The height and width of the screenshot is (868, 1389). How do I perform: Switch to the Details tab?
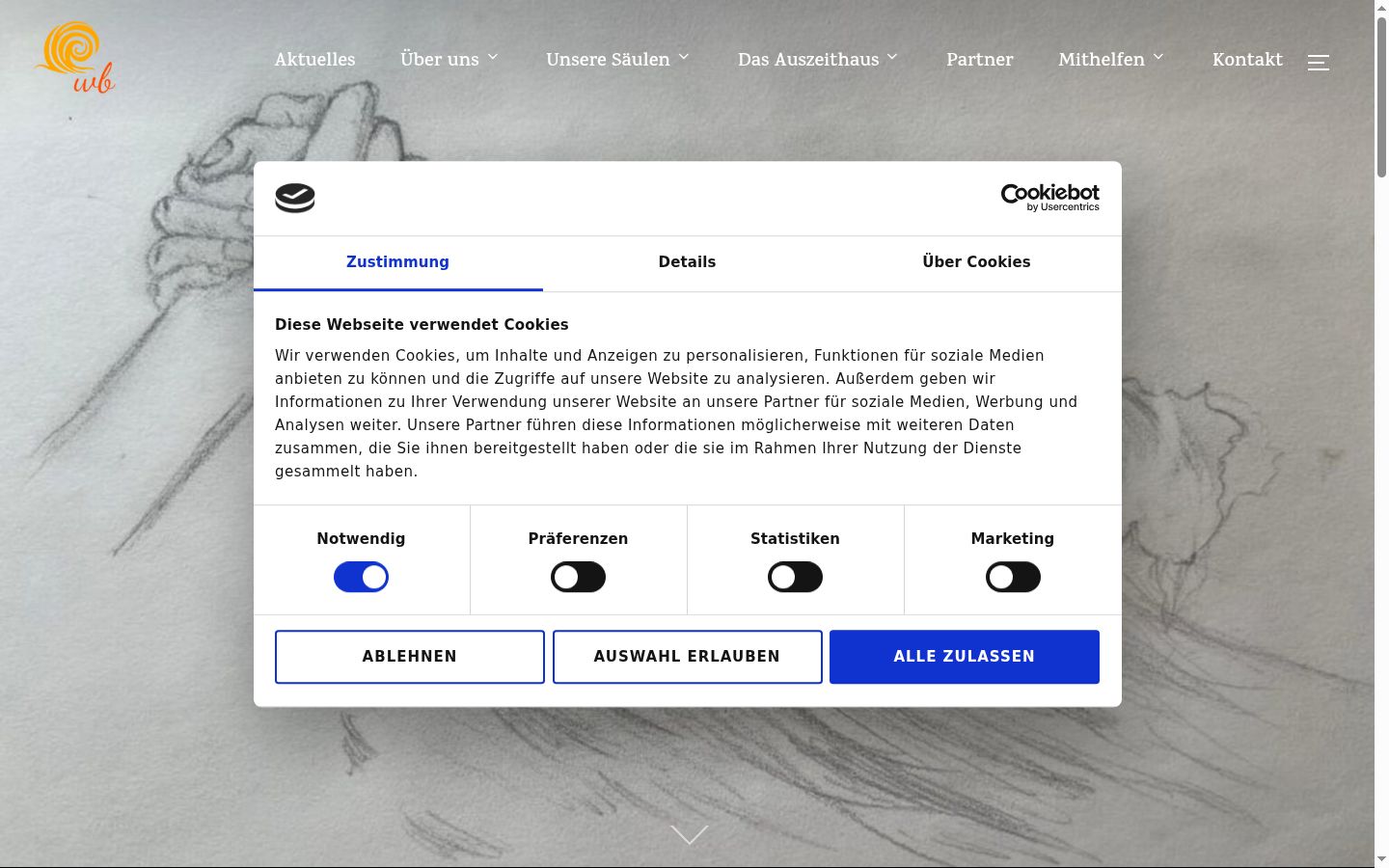687,262
